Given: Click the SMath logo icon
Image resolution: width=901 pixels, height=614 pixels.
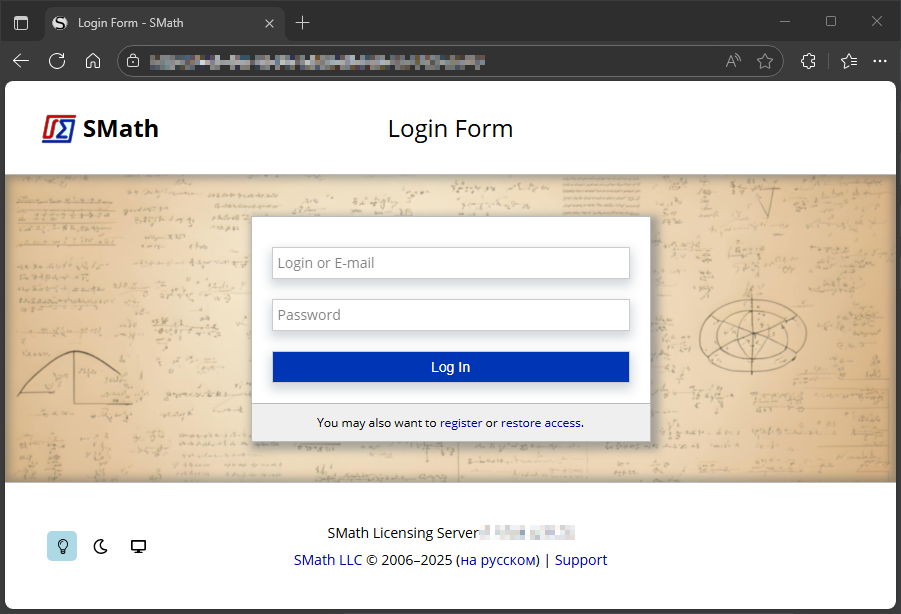Looking at the screenshot, I should (x=59, y=129).
